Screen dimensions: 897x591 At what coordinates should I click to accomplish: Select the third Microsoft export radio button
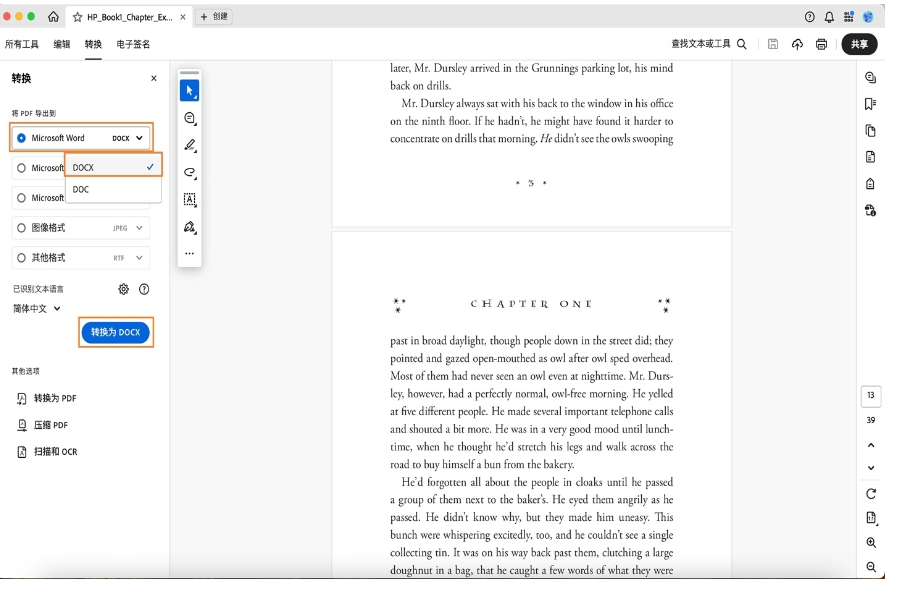[22, 197]
